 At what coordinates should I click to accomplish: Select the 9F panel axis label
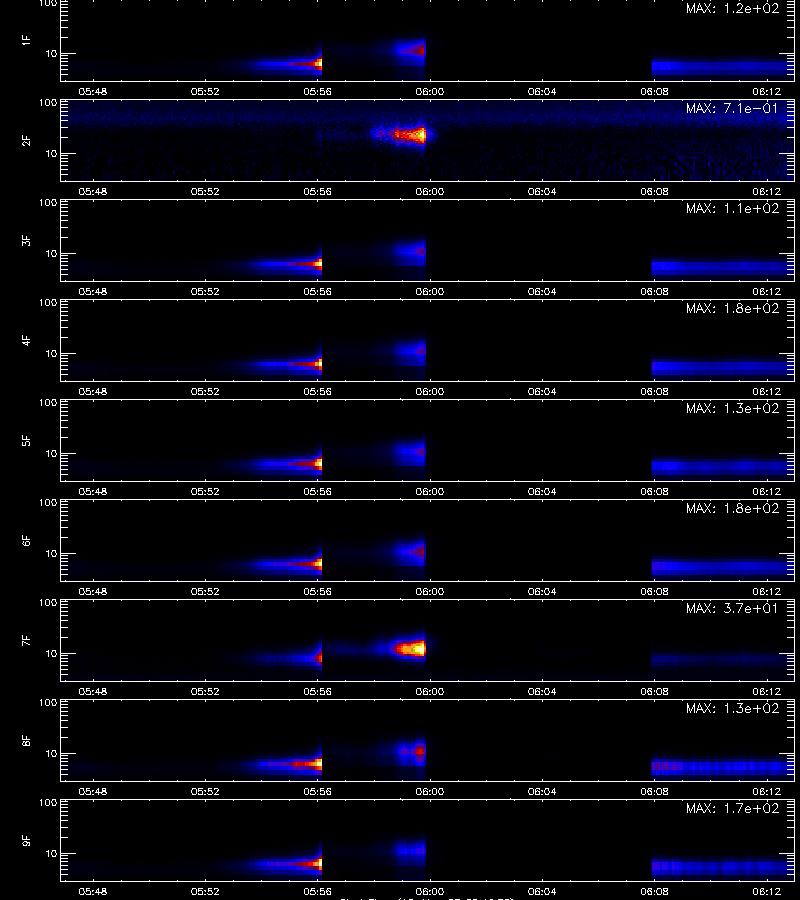point(26,840)
